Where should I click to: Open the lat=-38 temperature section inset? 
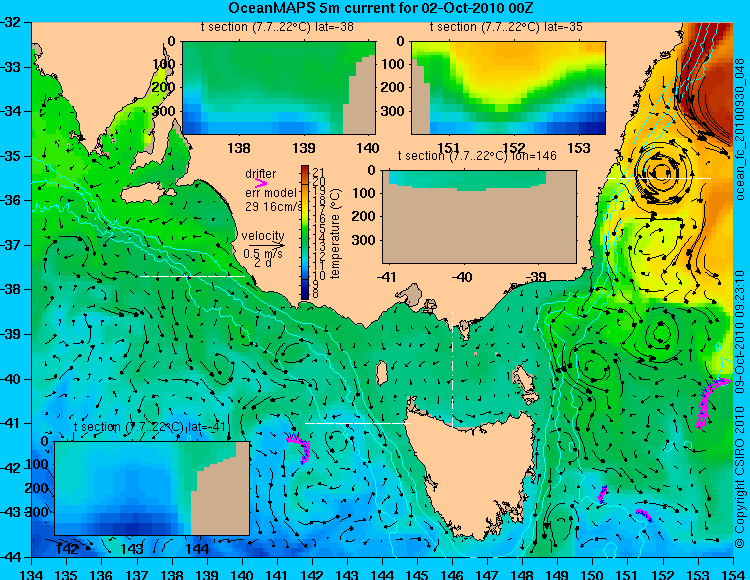coord(279,88)
